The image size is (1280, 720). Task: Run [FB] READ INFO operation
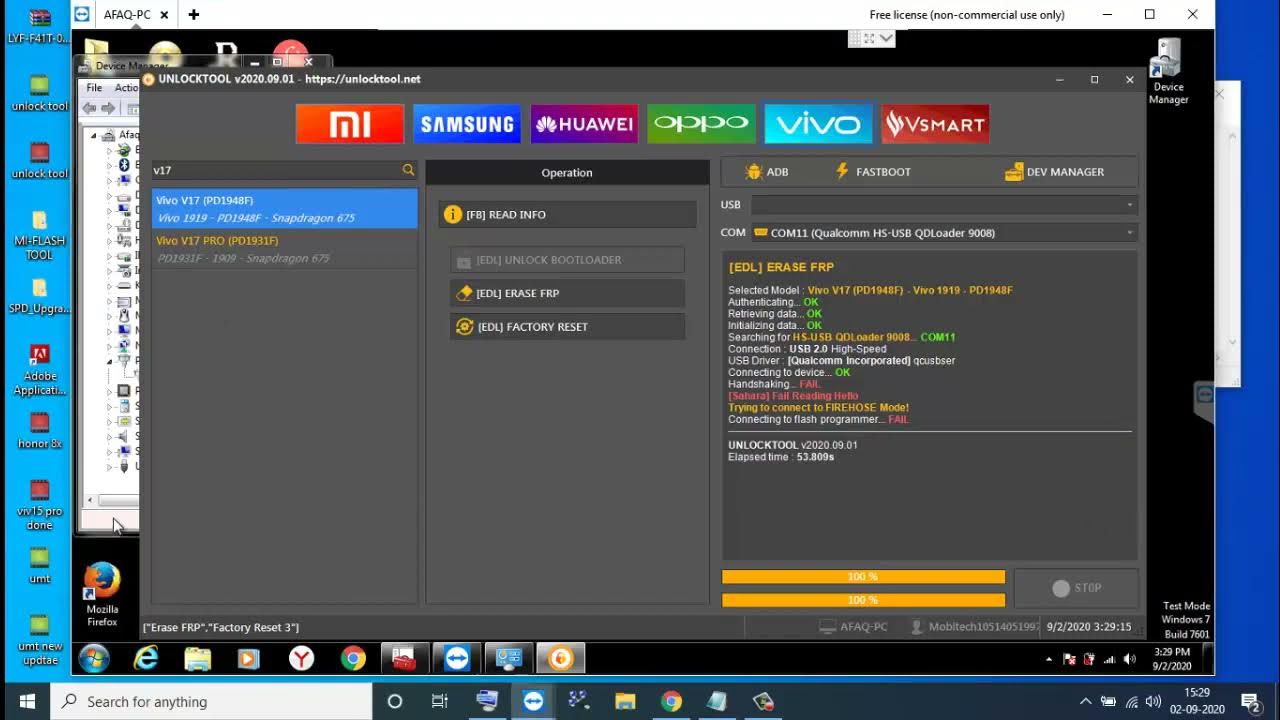click(x=567, y=214)
